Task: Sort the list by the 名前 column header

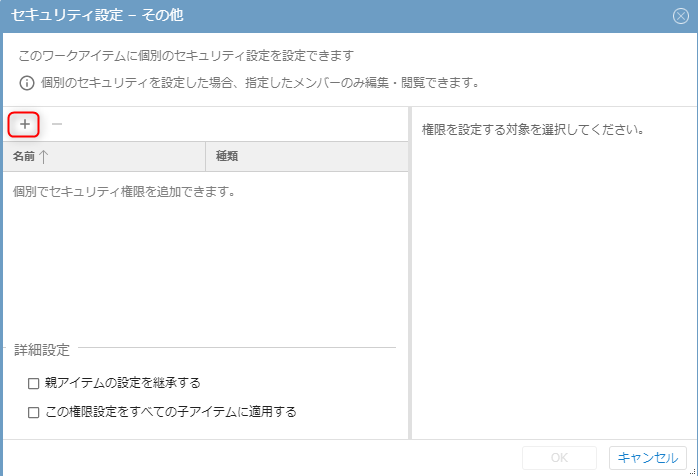Action: pyautogui.click(x=104, y=156)
